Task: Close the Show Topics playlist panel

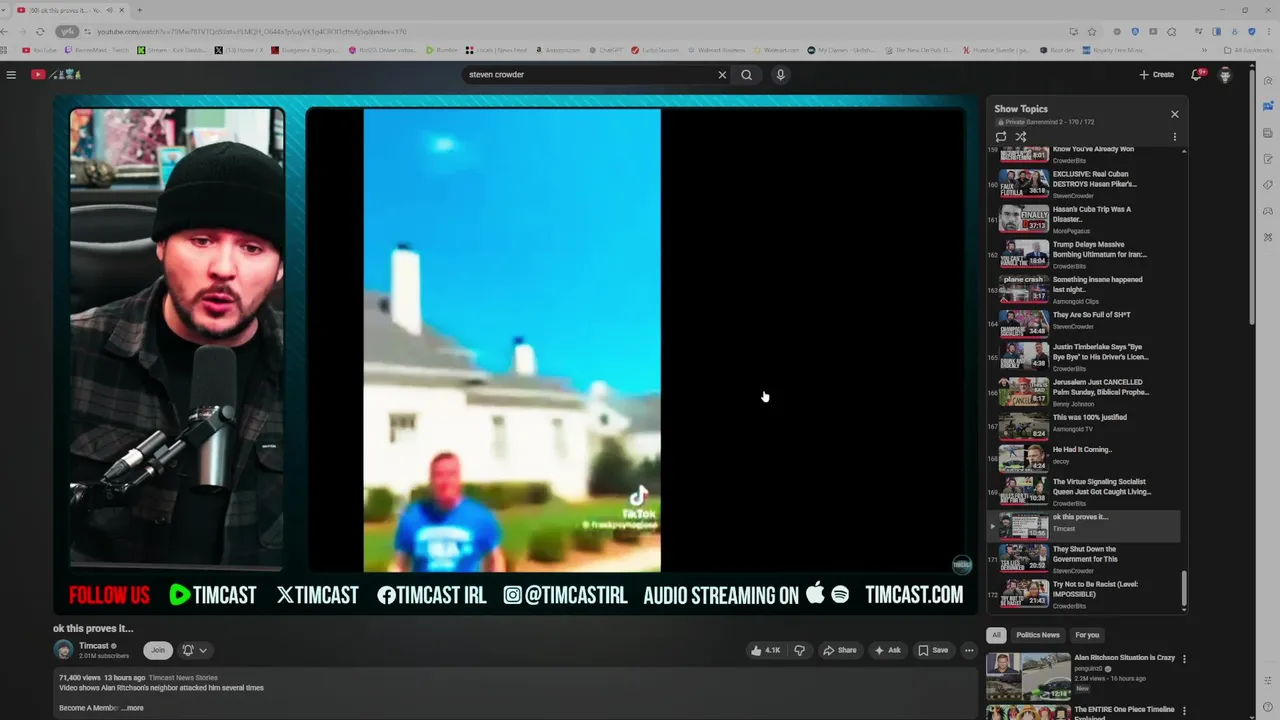Action: 1175,114
